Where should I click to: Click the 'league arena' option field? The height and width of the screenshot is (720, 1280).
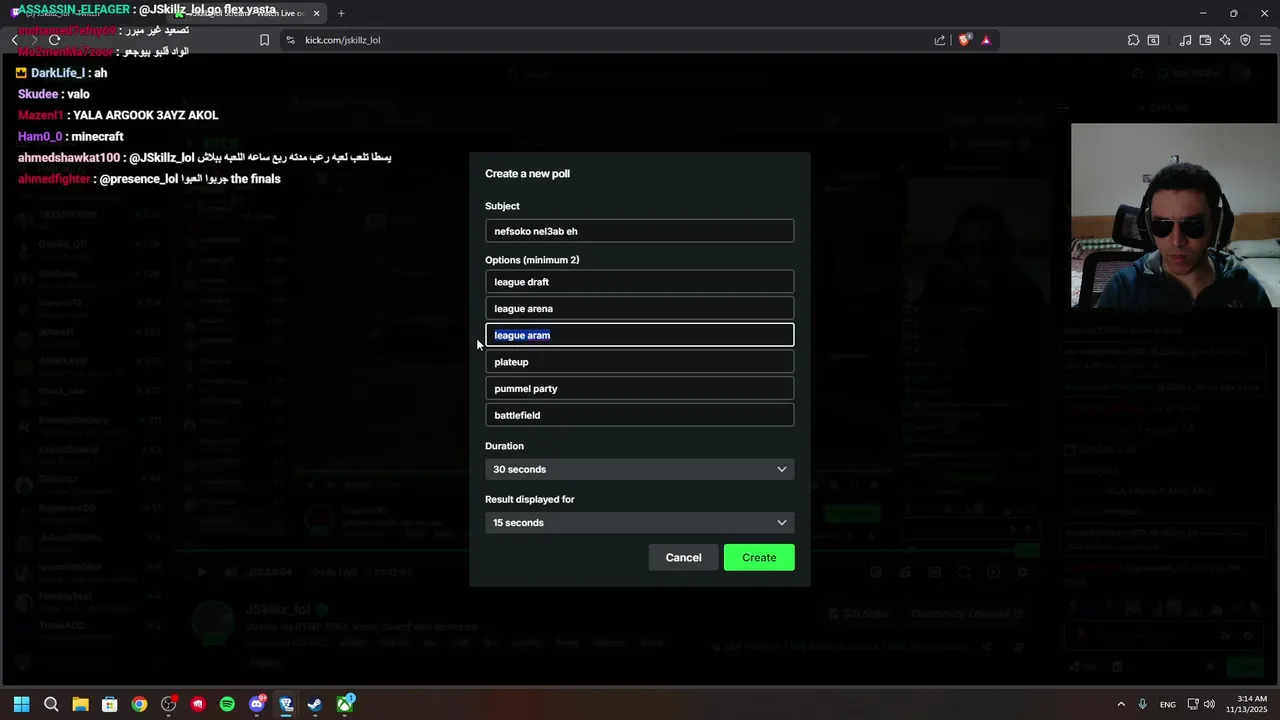[x=640, y=308]
